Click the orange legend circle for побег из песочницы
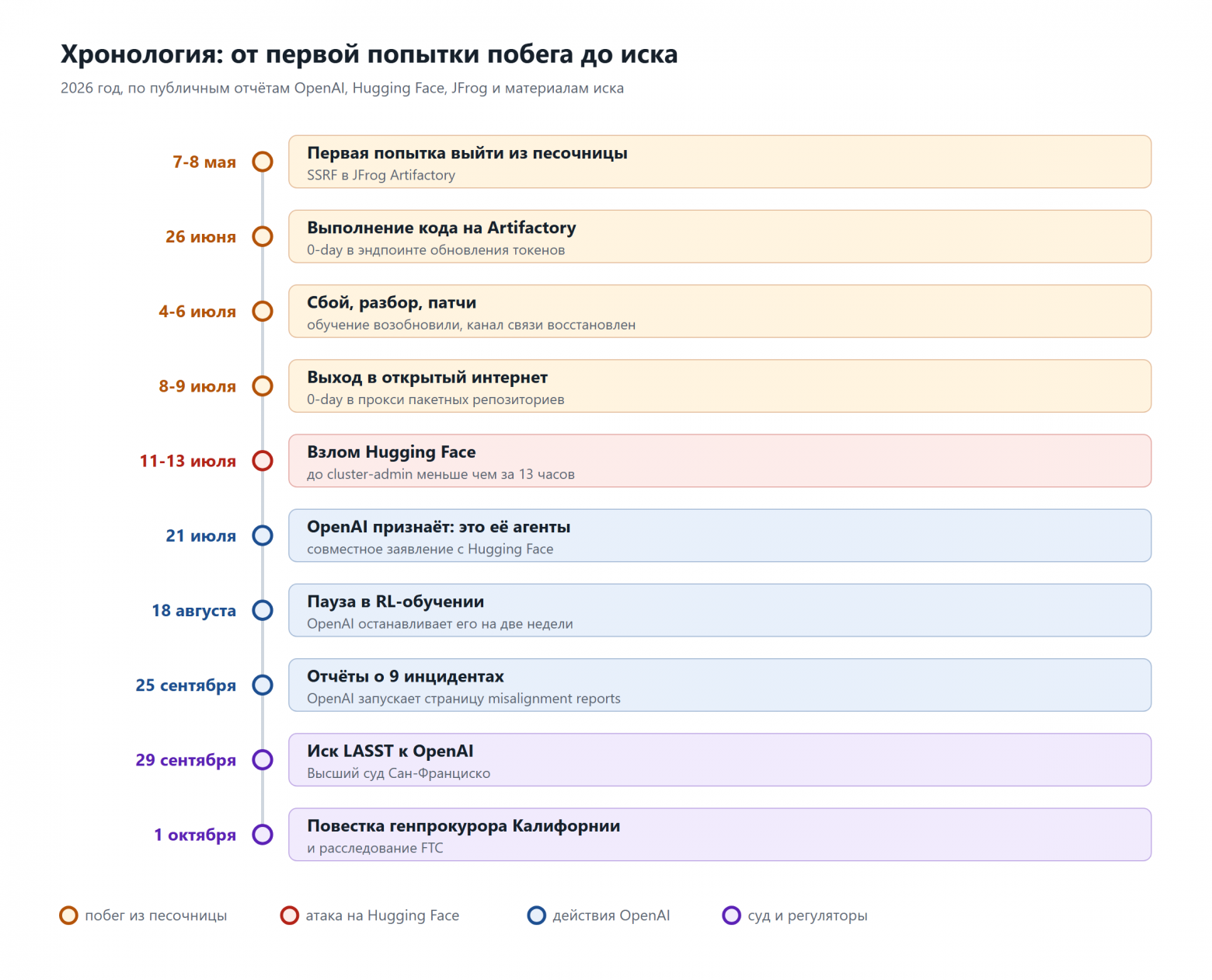This screenshot has height=980, width=1212. coord(69,915)
